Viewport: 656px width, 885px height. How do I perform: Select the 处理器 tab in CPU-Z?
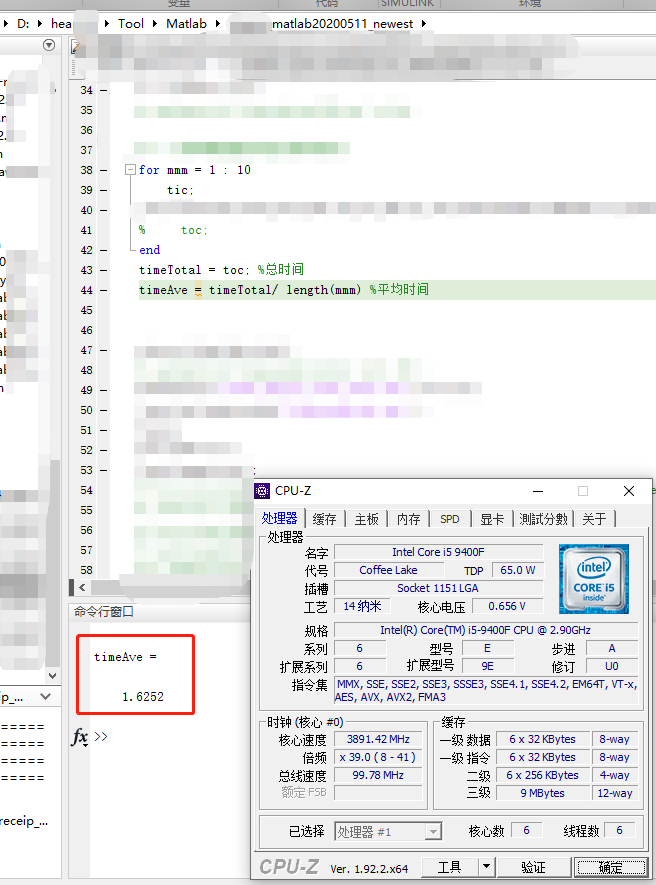pyautogui.click(x=279, y=518)
